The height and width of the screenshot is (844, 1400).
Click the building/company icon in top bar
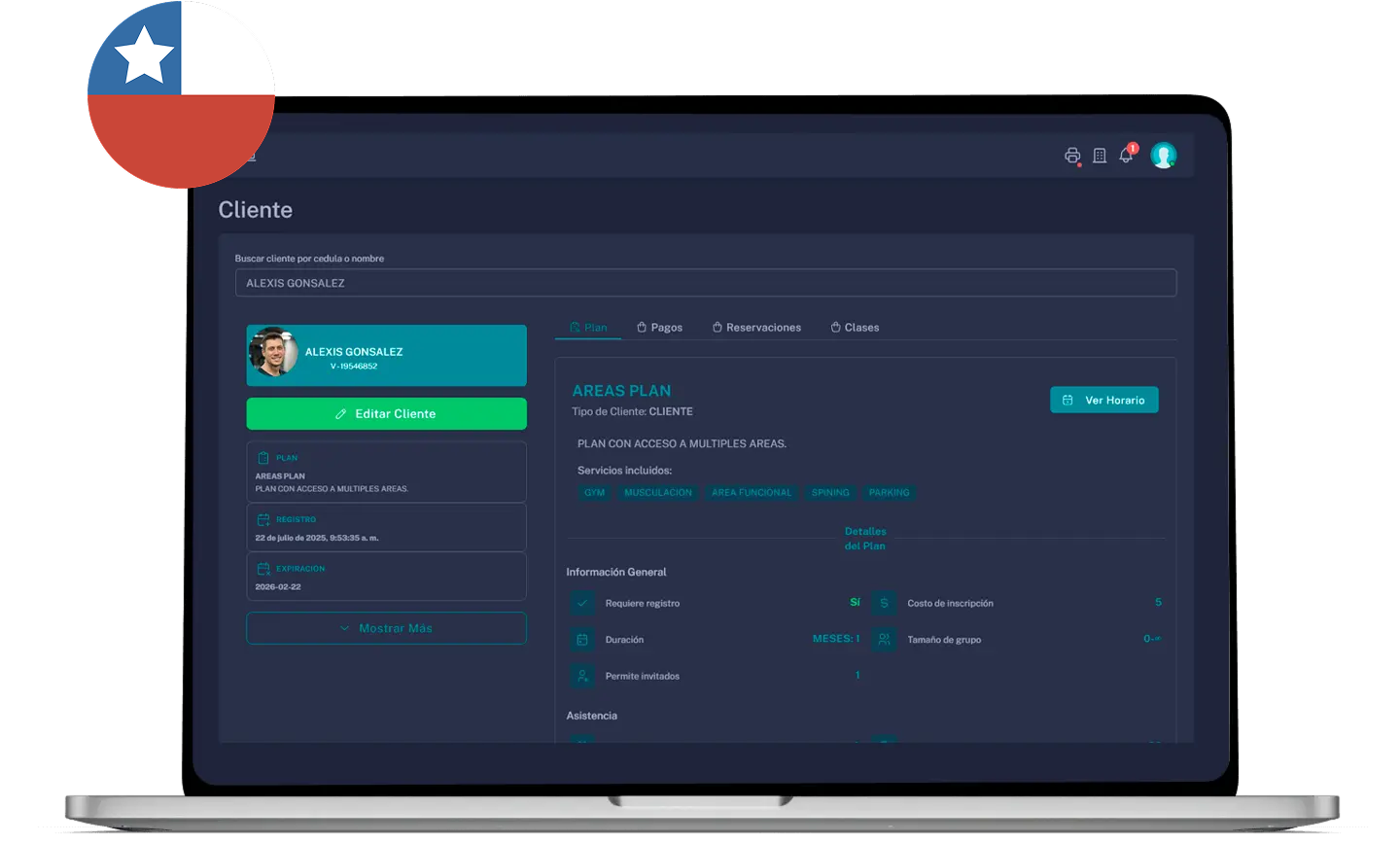[x=1099, y=155]
